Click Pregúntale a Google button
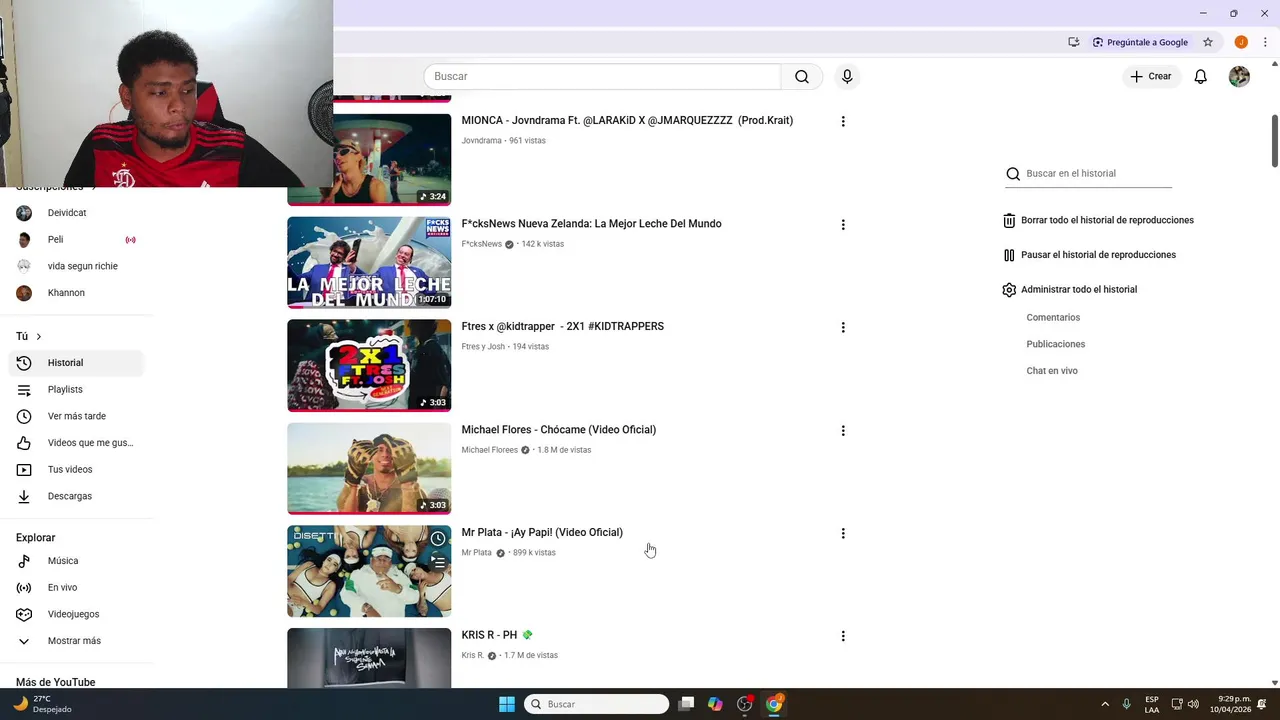 pos(1140,42)
